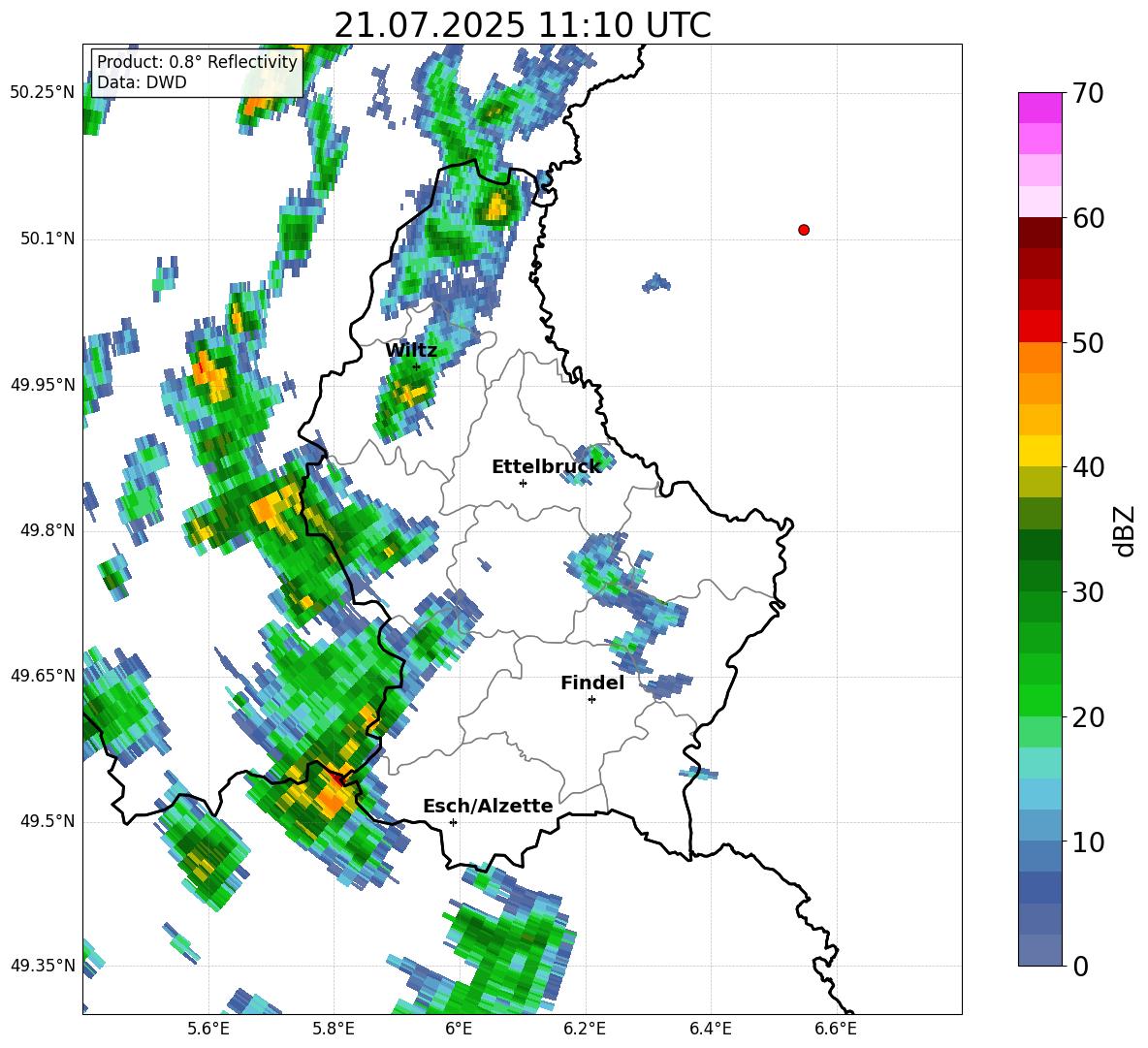Click the 50.1°N latitude label

pyautogui.click(x=47, y=238)
